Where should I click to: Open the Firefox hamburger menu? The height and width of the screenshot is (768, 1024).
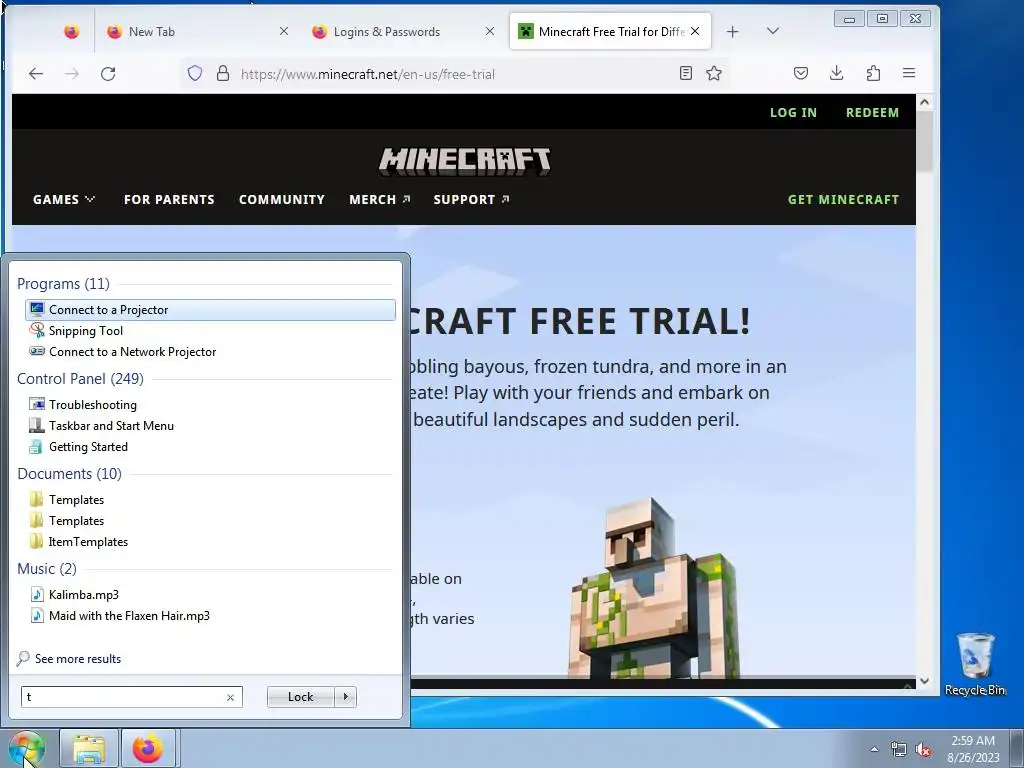909,73
